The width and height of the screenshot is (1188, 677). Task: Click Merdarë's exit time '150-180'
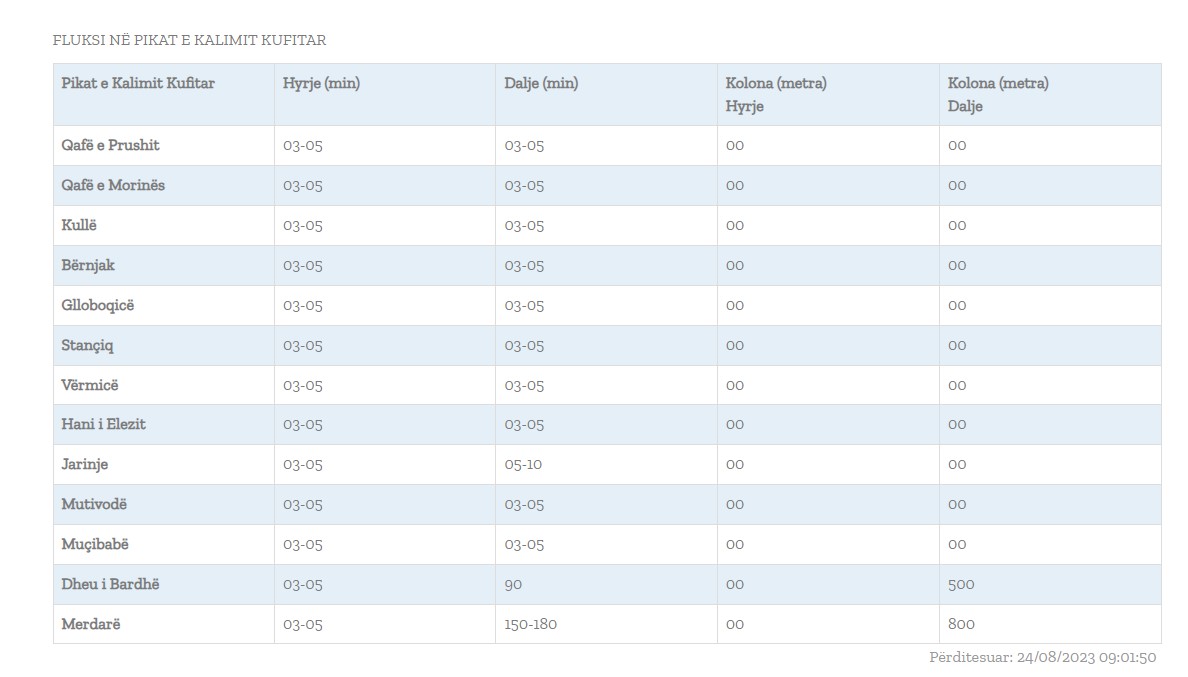tap(530, 625)
